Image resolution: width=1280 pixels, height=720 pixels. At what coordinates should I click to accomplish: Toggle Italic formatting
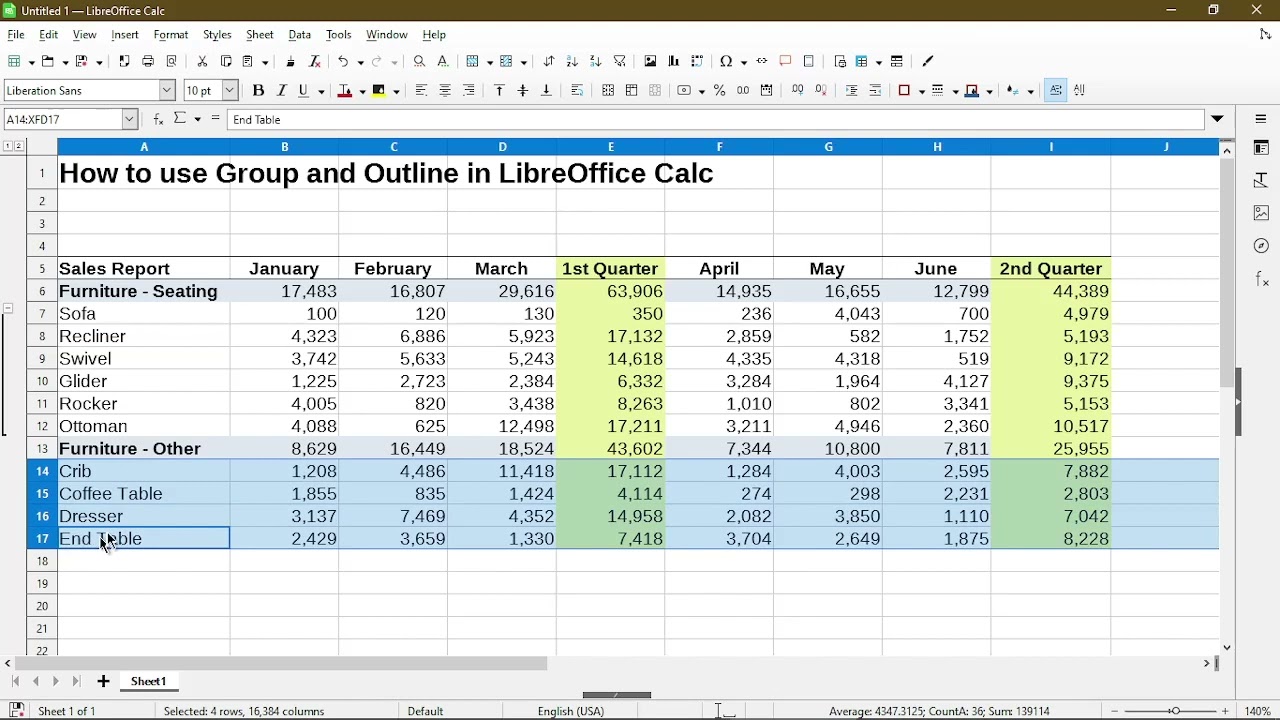282,91
